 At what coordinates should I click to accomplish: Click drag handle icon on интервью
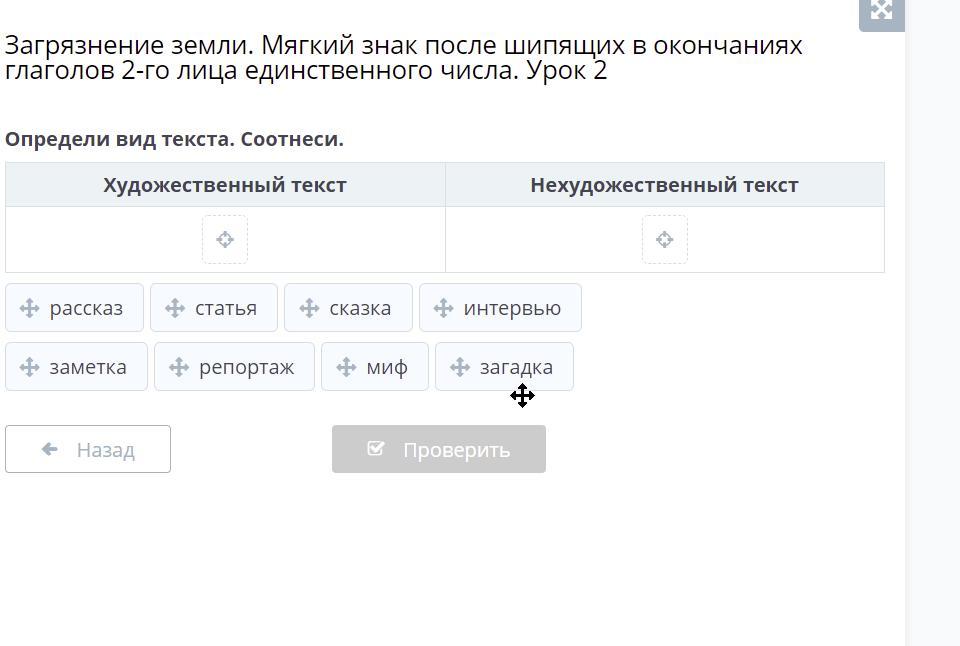(444, 308)
